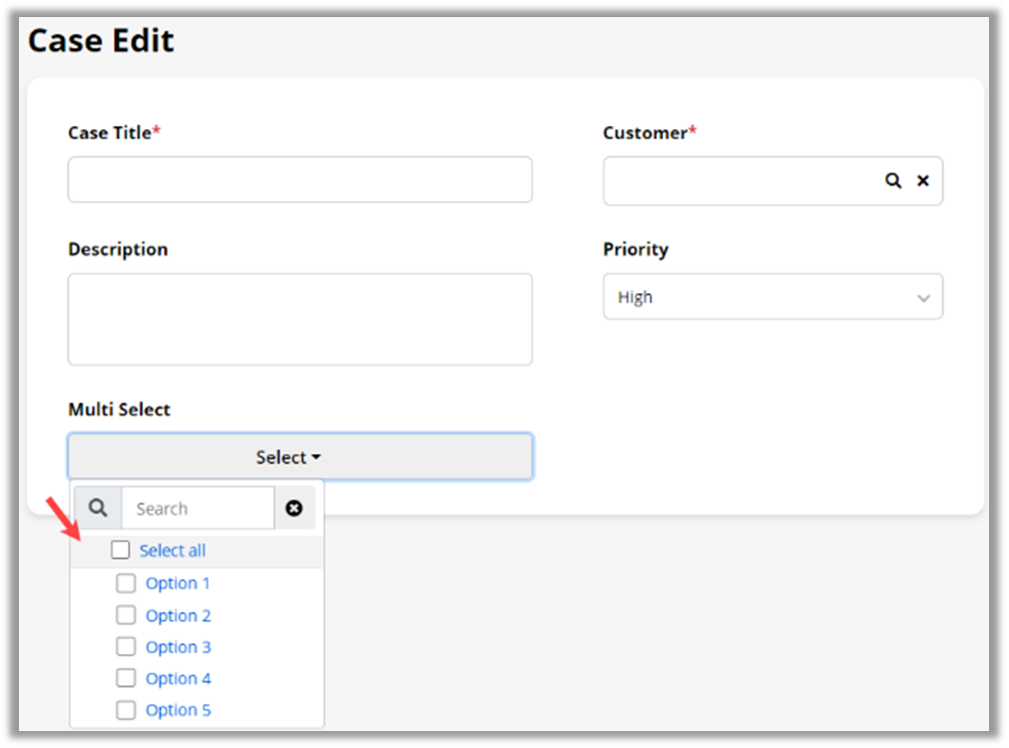This screenshot has height=748, width=1009.
Task: Click the Priority dropdown chevron arrow
Action: (x=923, y=298)
